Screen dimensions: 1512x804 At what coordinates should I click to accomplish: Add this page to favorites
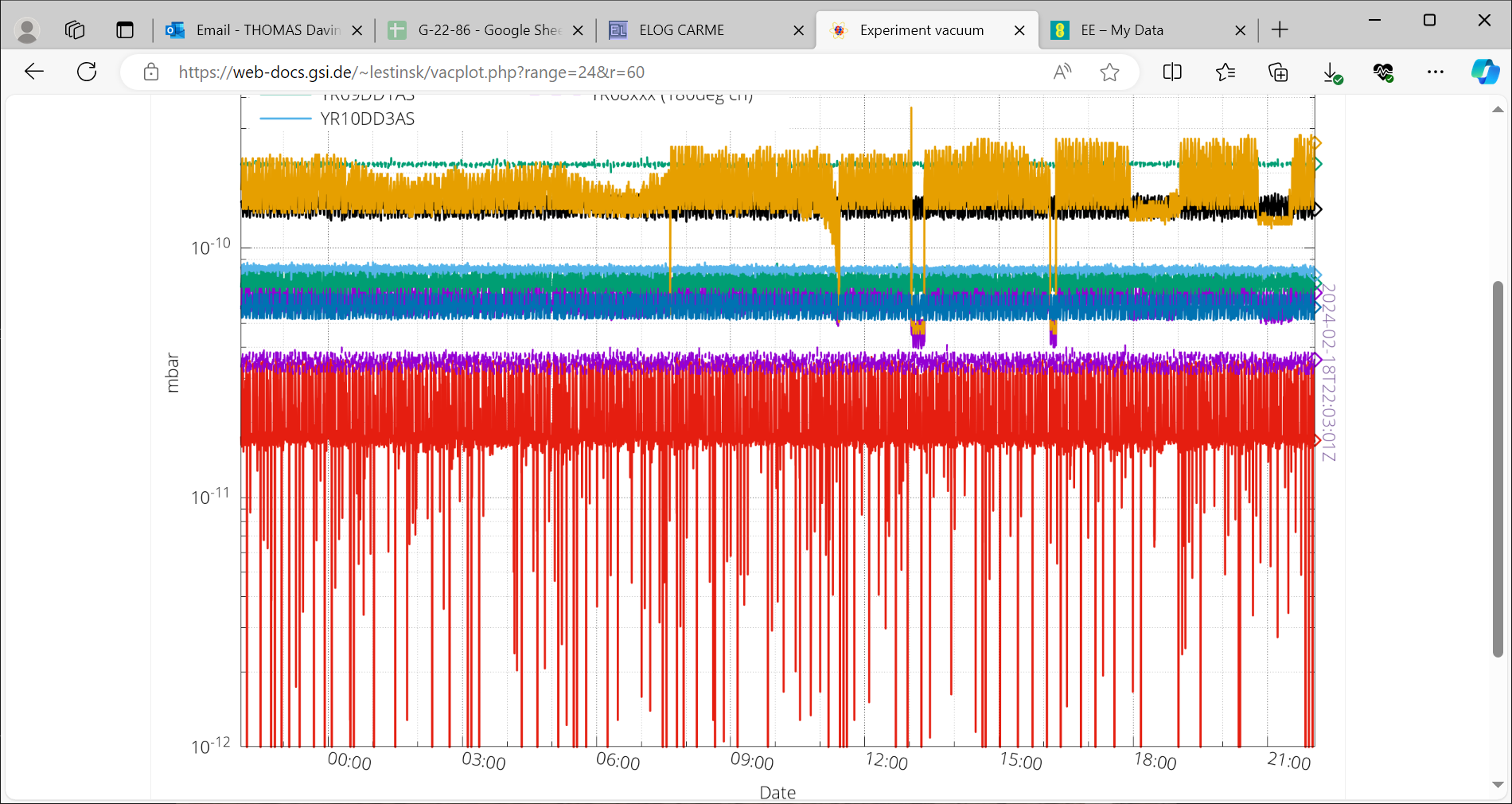1109,72
